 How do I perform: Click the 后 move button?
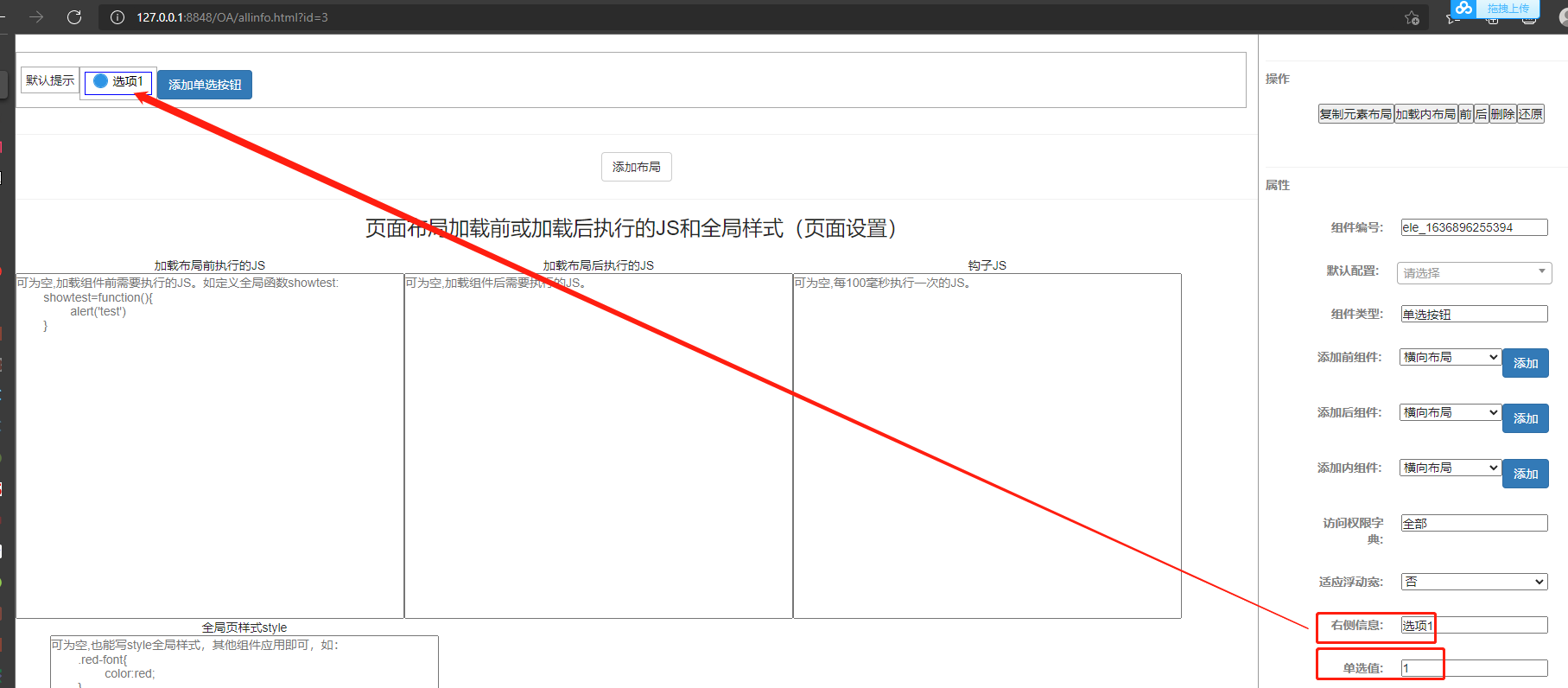point(1481,114)
